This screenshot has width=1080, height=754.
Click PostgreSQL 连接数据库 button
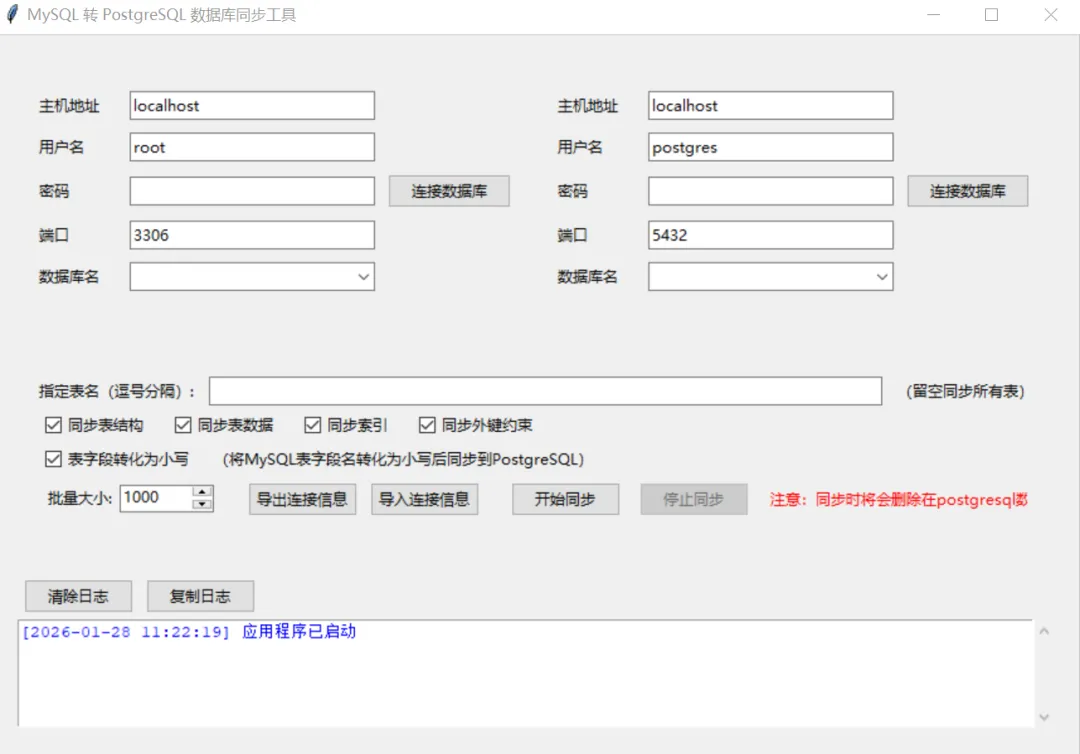click(x=968, y=191)
